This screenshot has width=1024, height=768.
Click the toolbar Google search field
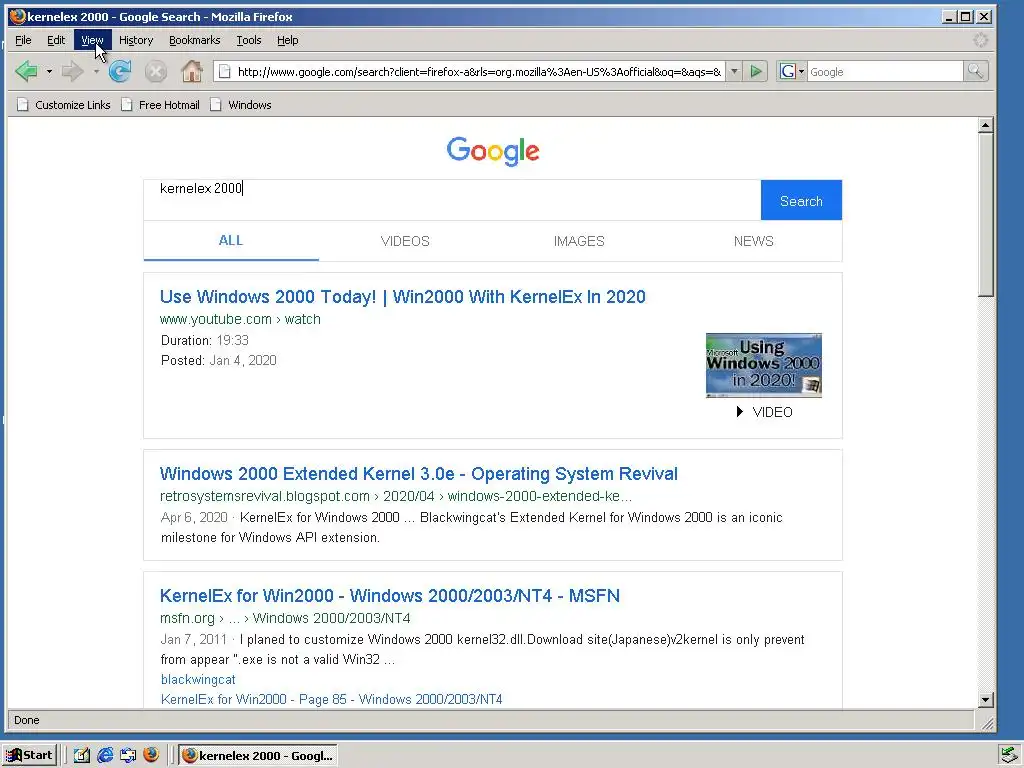pyautogui.click(x=885, y=72)
